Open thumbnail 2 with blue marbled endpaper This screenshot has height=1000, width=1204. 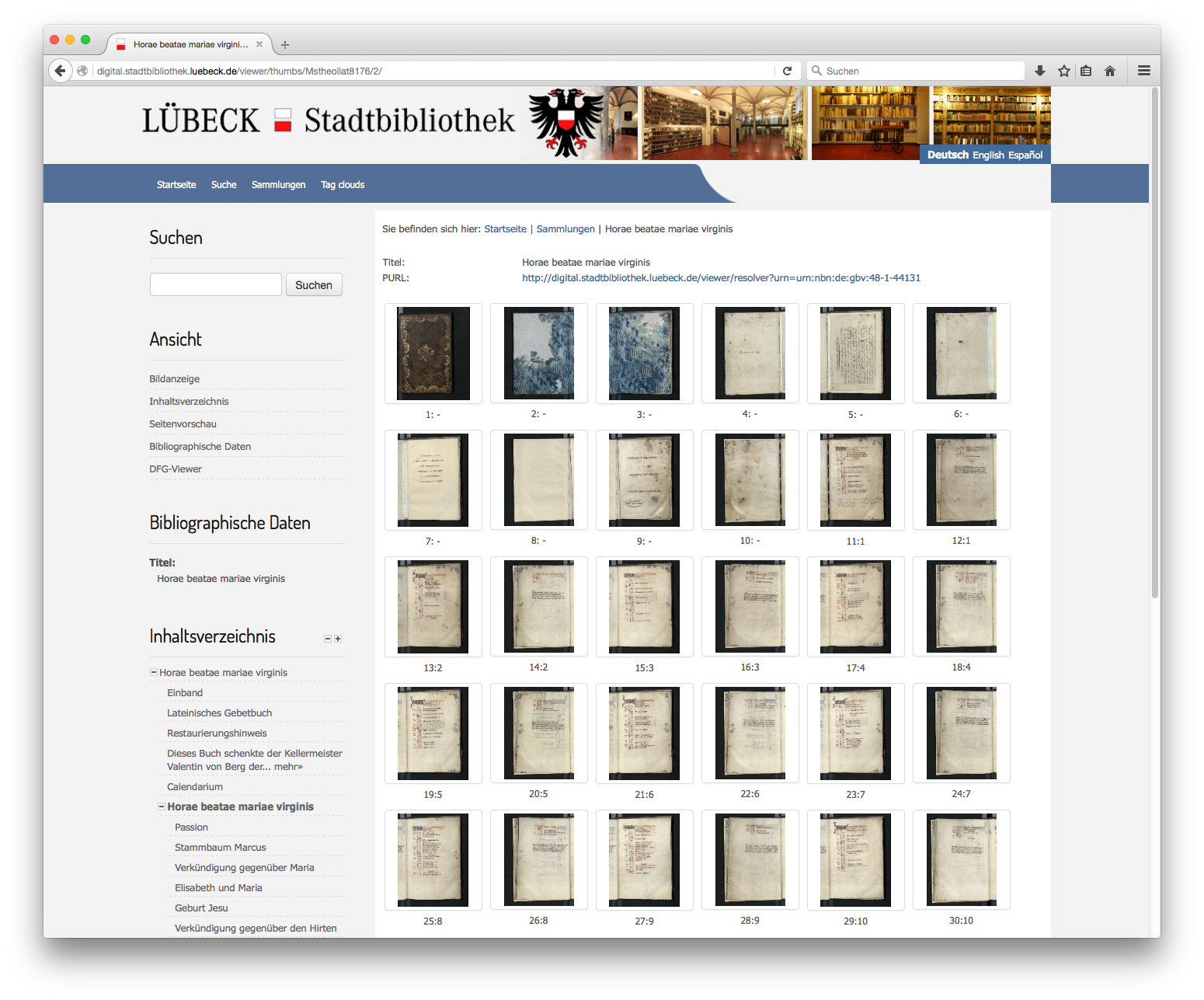point(539,354)
